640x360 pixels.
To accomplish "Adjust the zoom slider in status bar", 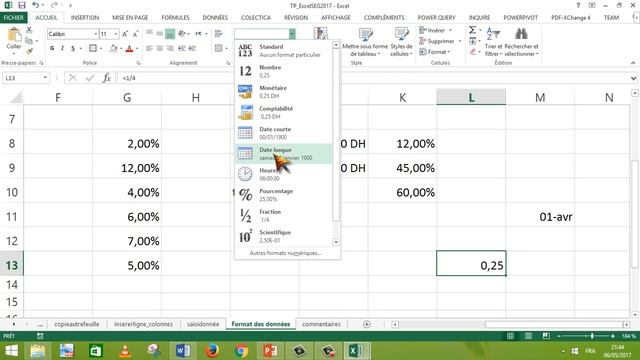I will pos(591,336).
